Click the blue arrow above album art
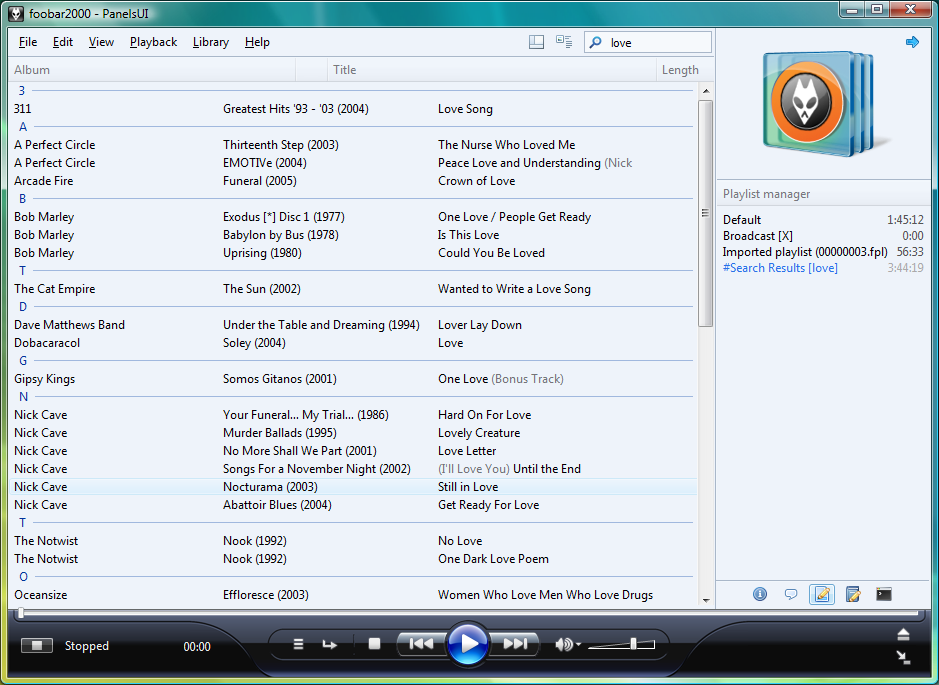 pyautogui.click(x=911, y=42)
